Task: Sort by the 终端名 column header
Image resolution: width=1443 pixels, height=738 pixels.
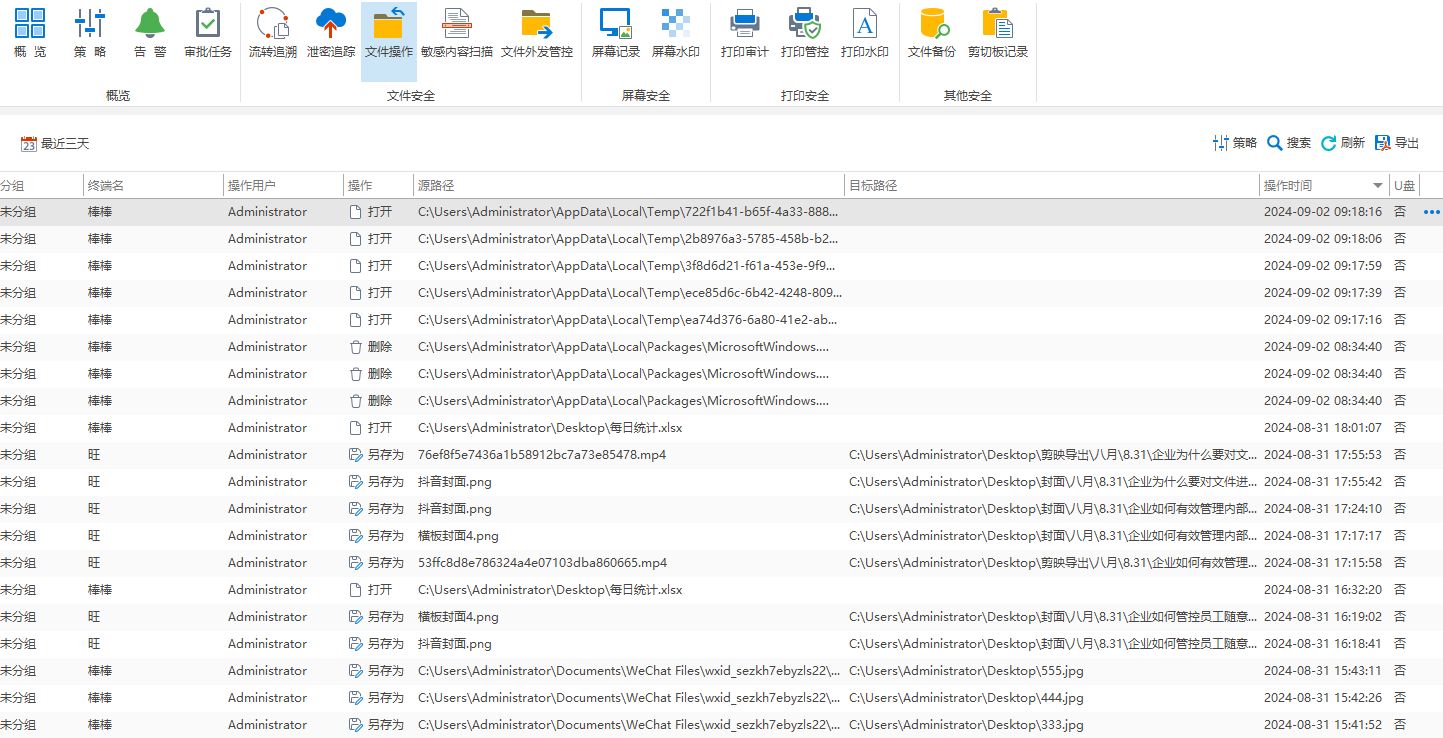Action: (x=153, y=185)
